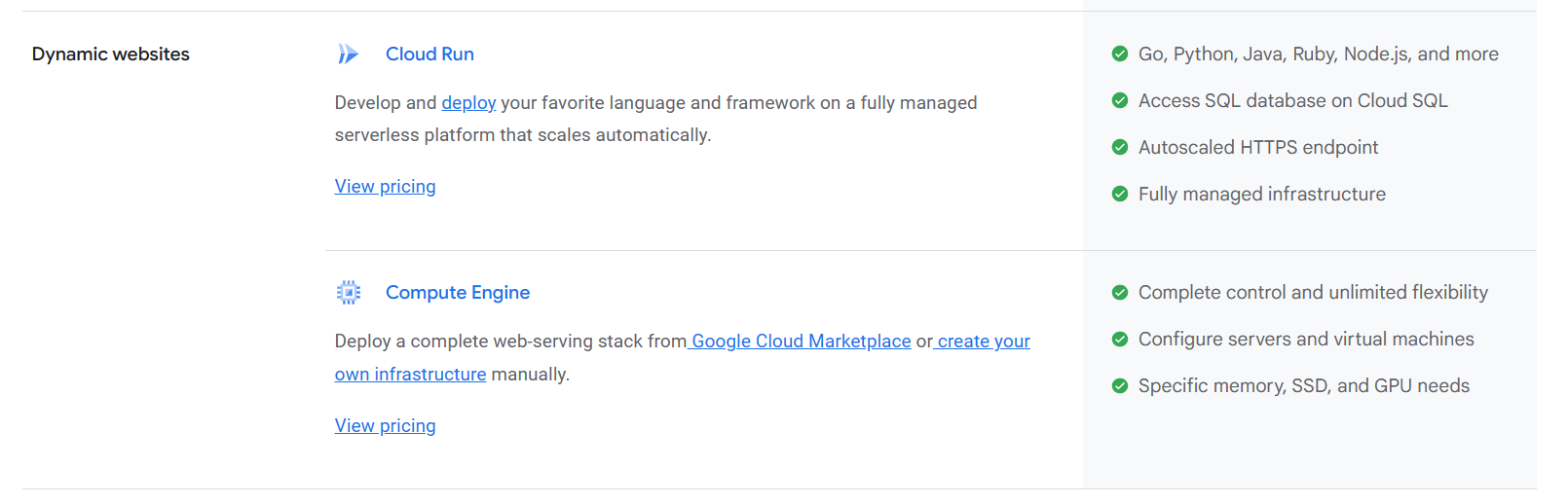The height and width of the screenshot is (504, 1568).
Task: Click the Dynamic websites section heading
Action: pyautogui.click(x=111, y=54)
